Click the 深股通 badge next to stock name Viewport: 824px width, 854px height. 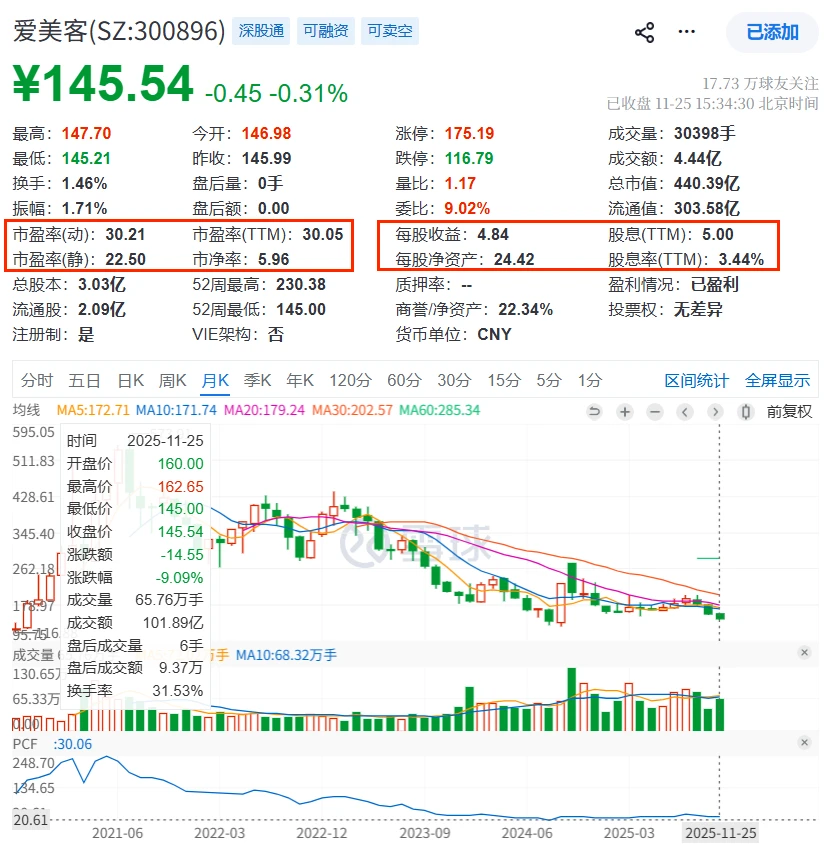[x=260, y=31]
